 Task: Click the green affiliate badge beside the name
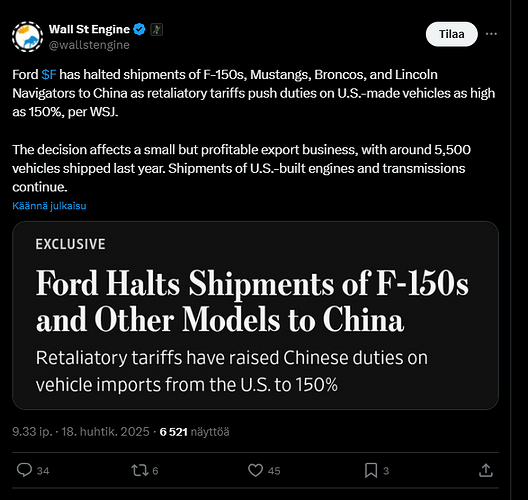[156, 30]
